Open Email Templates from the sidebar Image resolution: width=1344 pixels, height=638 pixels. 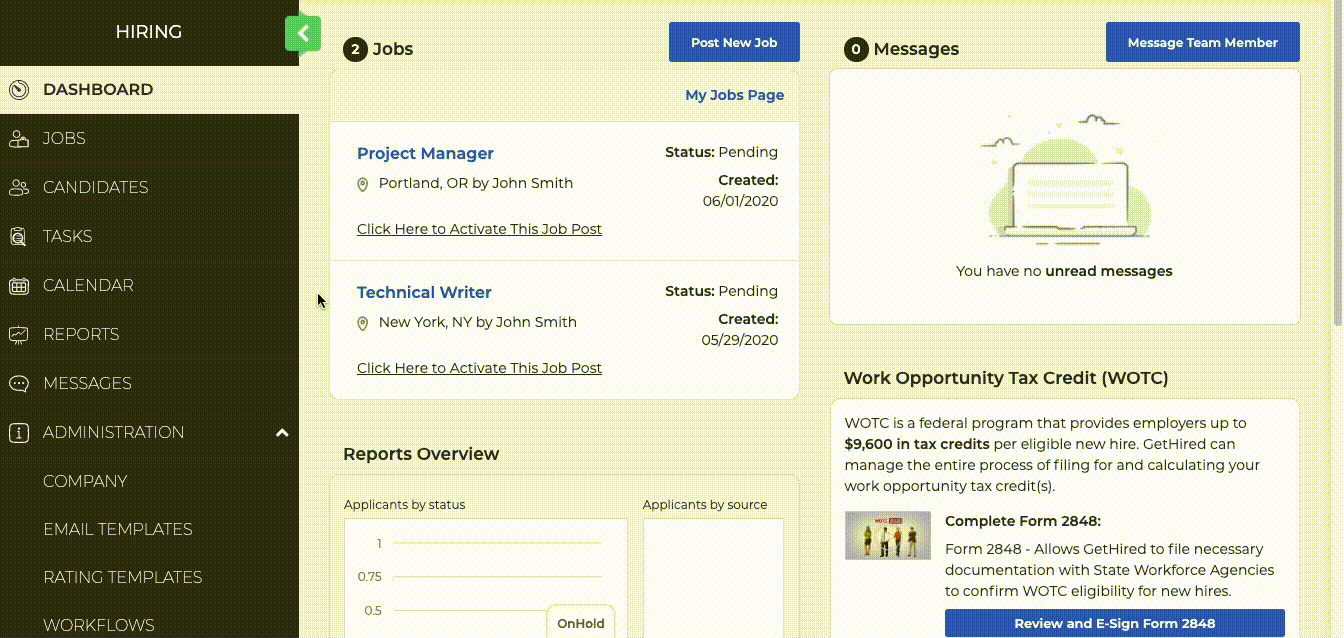click(118, 529)
